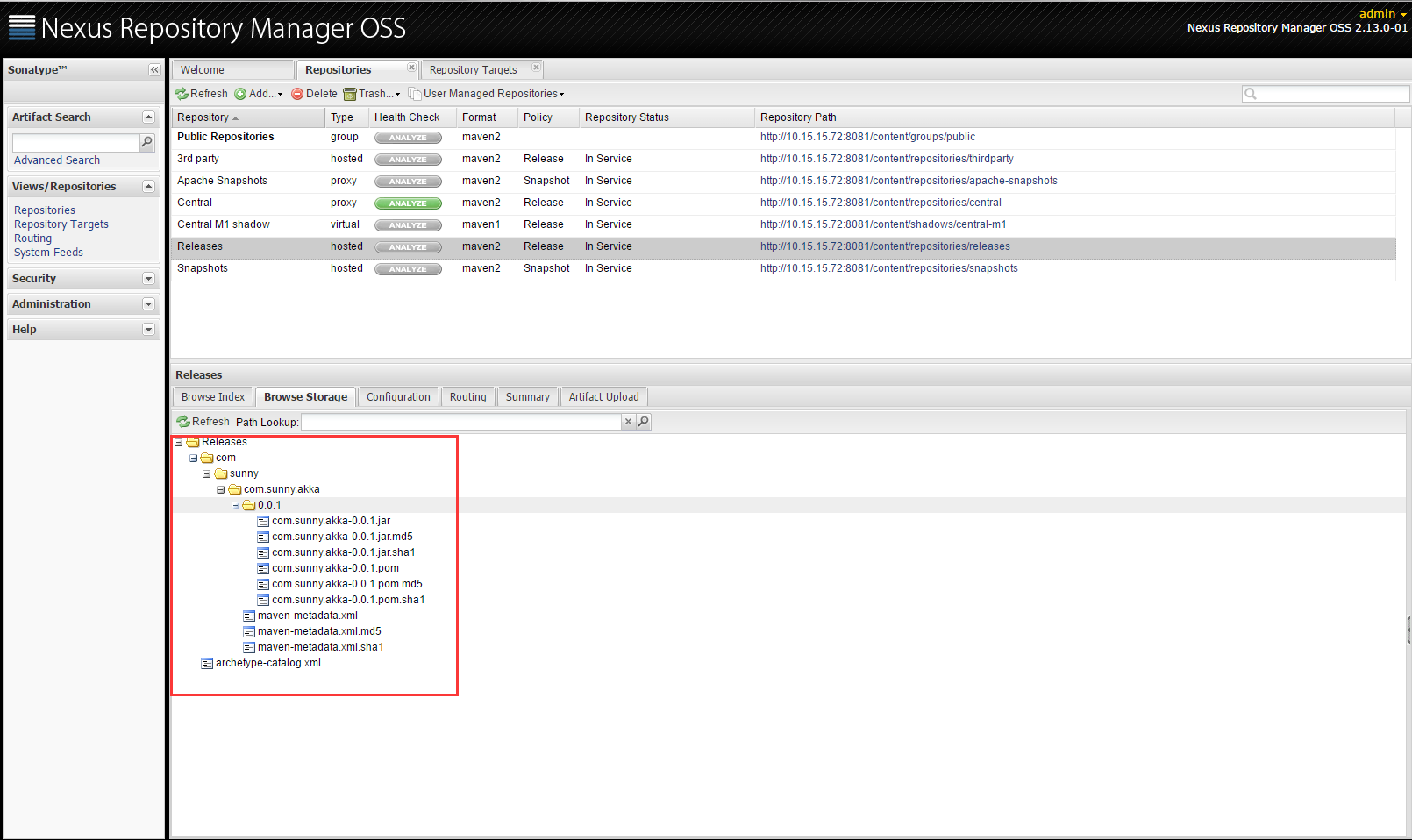Select the Apache Snapshots row

[x=782, y=181]
